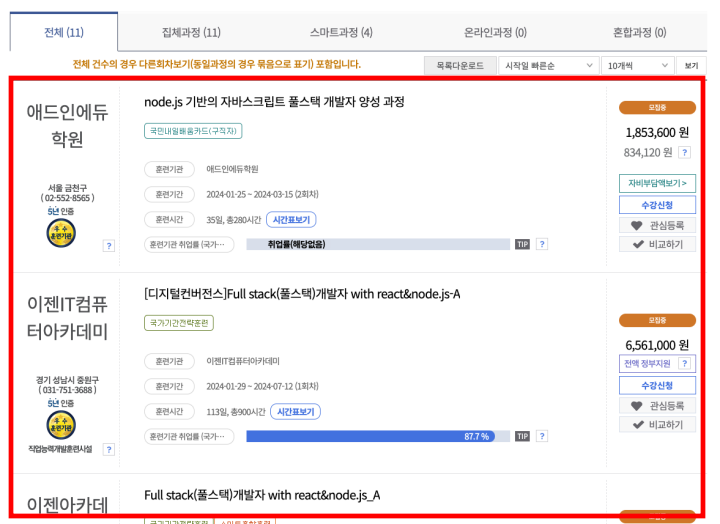The image size is (720, 524).
Task: Click the 훈련기관 취업률 label of 이젠IT컴퓨터아카데미 course
Action: click(189, 436)
